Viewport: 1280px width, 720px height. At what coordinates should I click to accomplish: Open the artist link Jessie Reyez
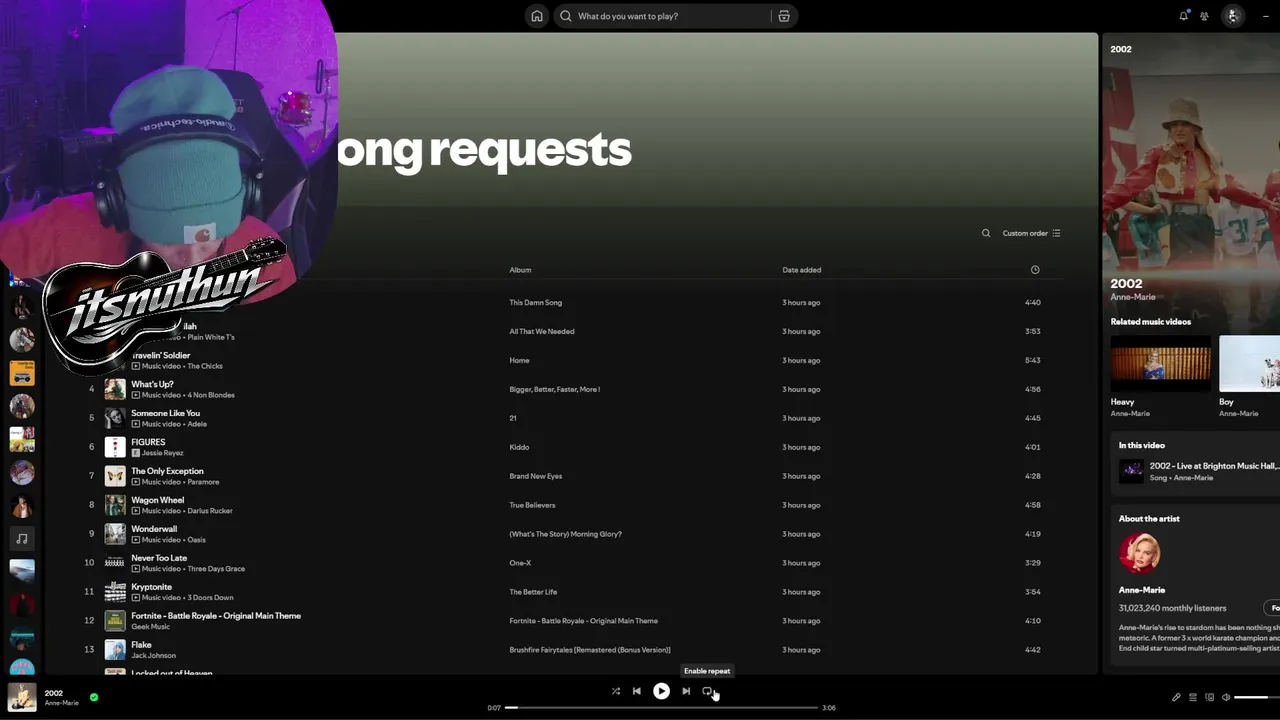pyautogui.click(x=162, y=453)
